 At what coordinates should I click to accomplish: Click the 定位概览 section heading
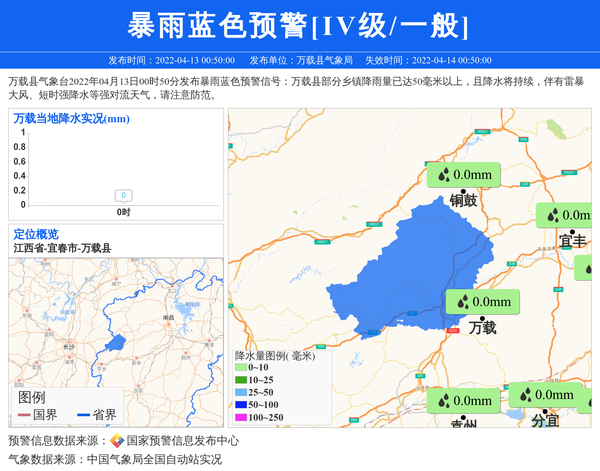click(36, 234)
